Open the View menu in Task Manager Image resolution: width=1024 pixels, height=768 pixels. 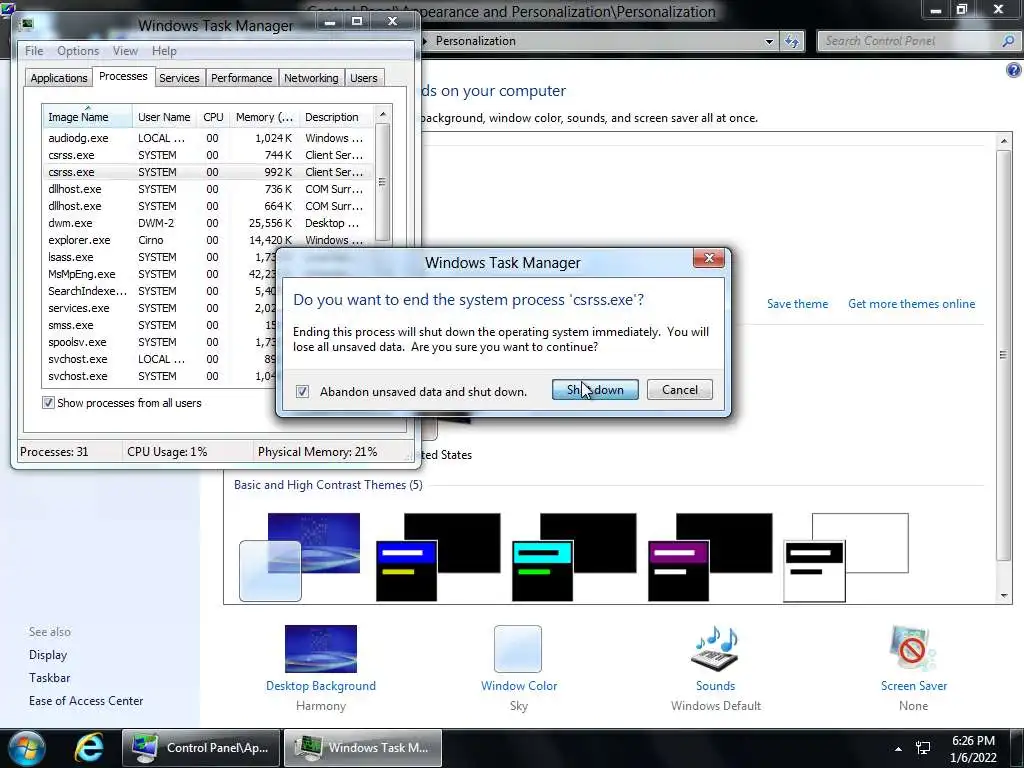[x=125, y=51]
